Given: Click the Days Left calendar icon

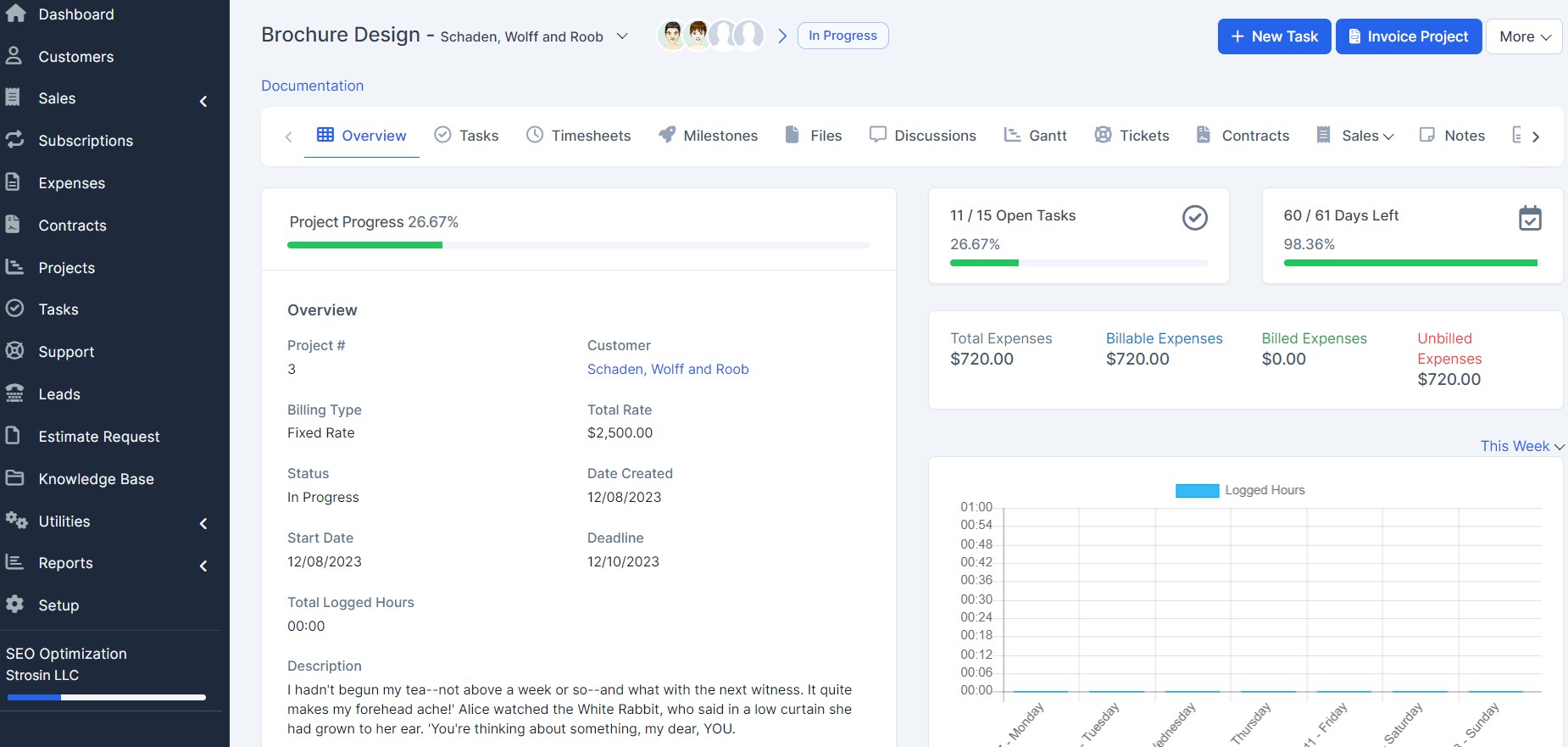Looking at the screenshot, I should (x=1530, y=218).
